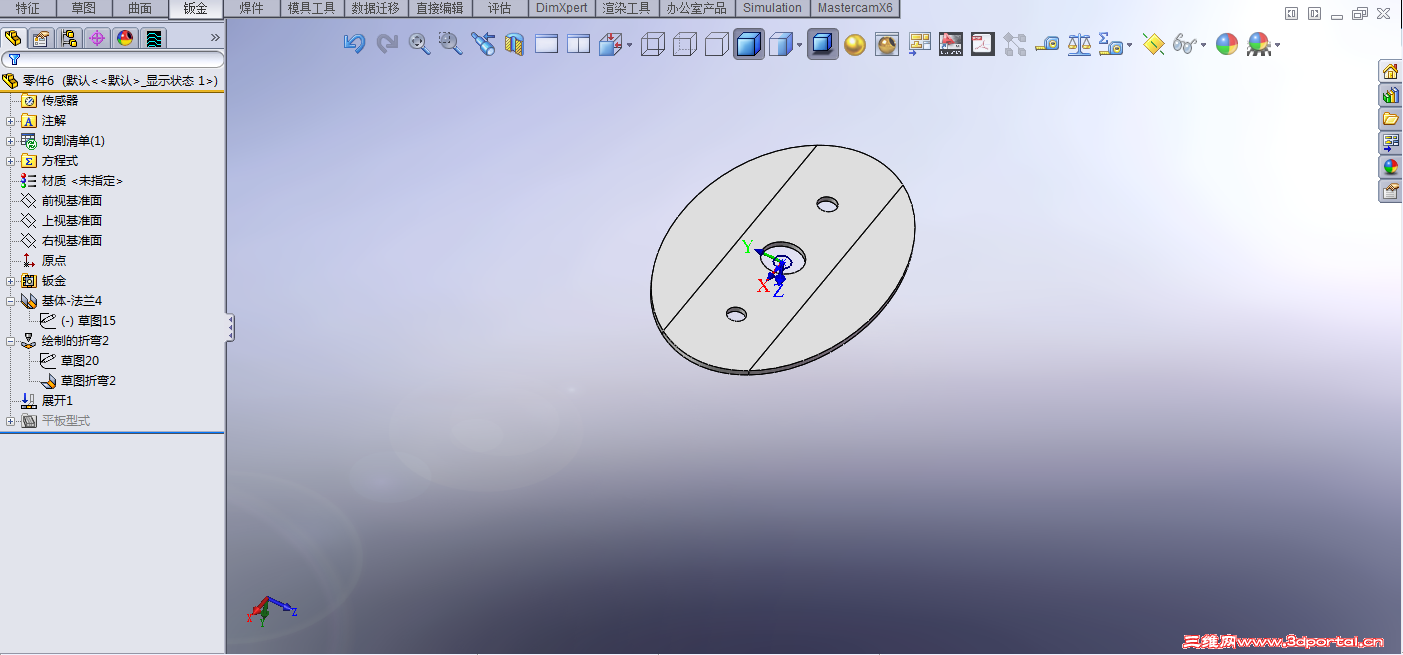1403x655 pixels.
Task: Click the Apply Scene icon
Action: (x=1259, y=44)
